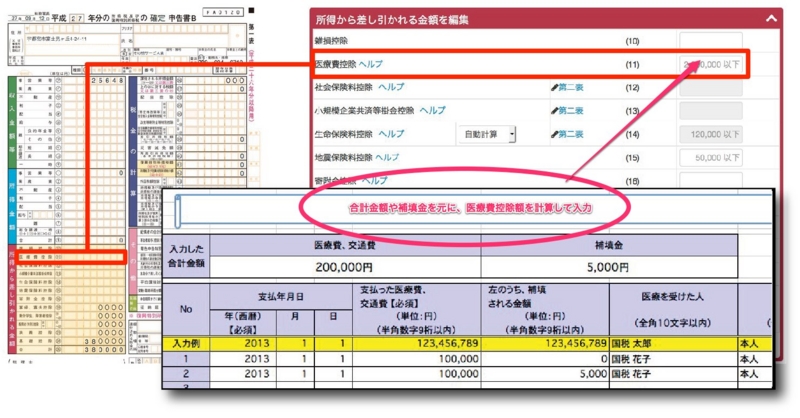This screenshot has width=800, height=418.
Task: Select the No column header cell
Action: click(186, 309)
